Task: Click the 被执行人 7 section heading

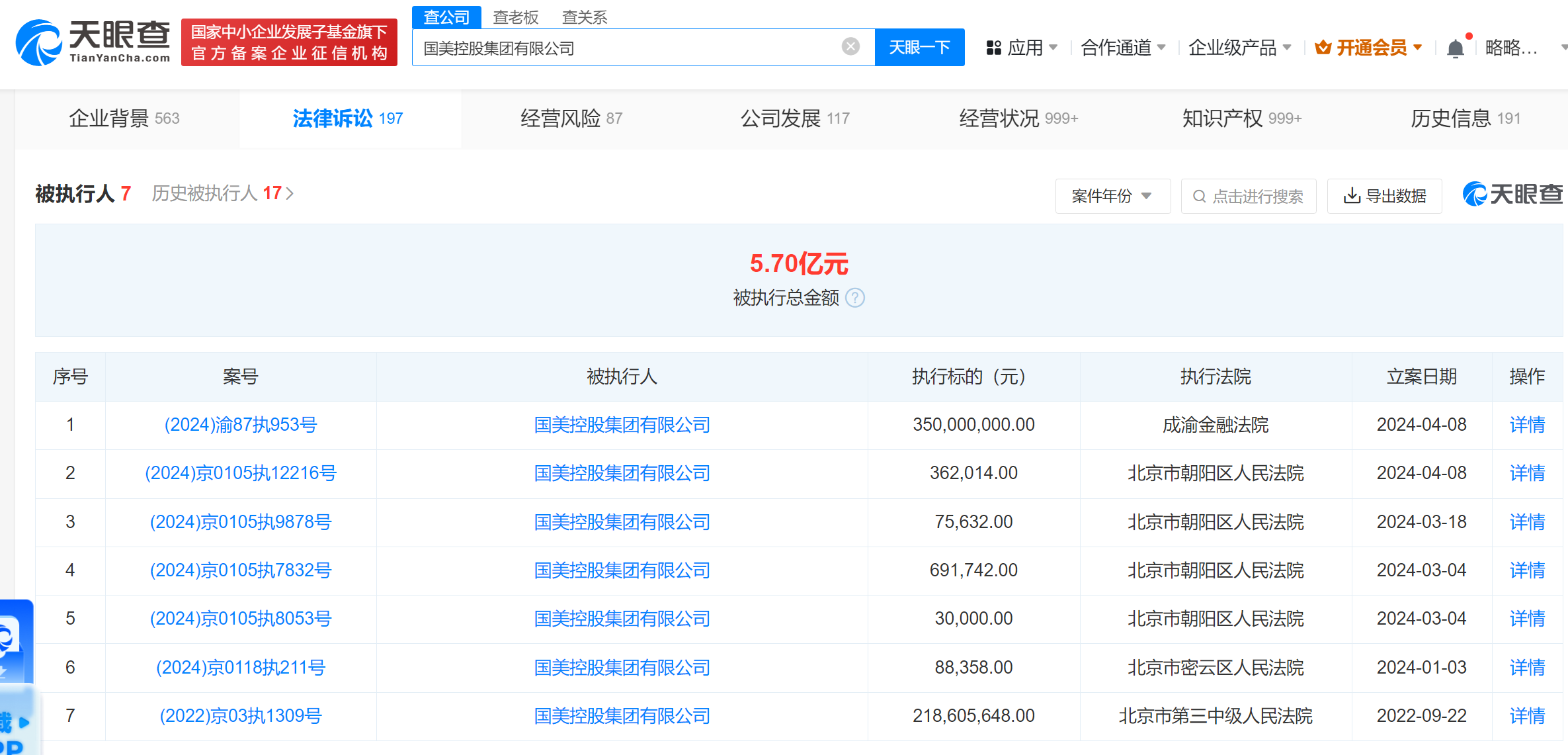Action: 83,193
